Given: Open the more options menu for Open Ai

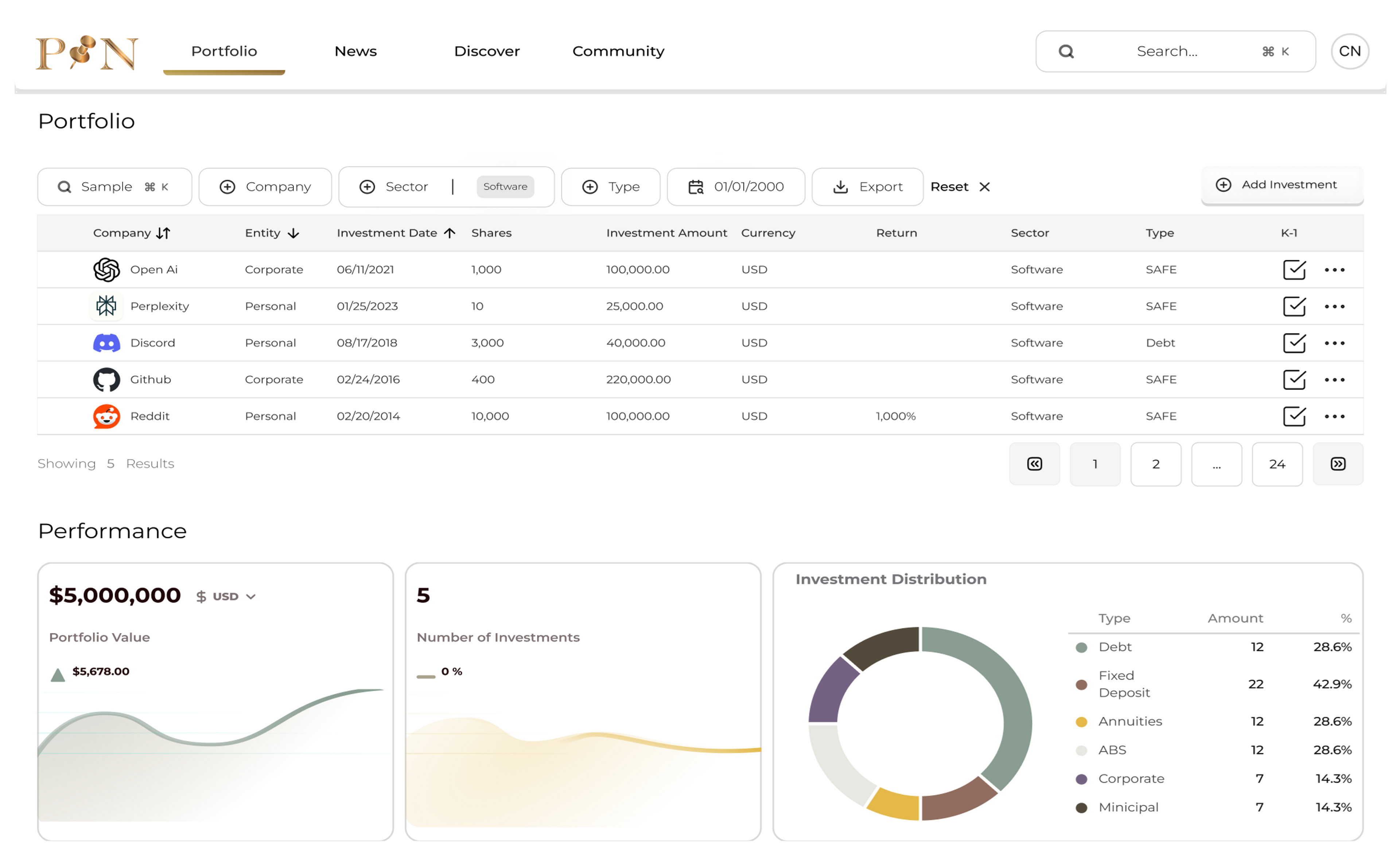Looking at the screenshot, I should [1334, 270].
